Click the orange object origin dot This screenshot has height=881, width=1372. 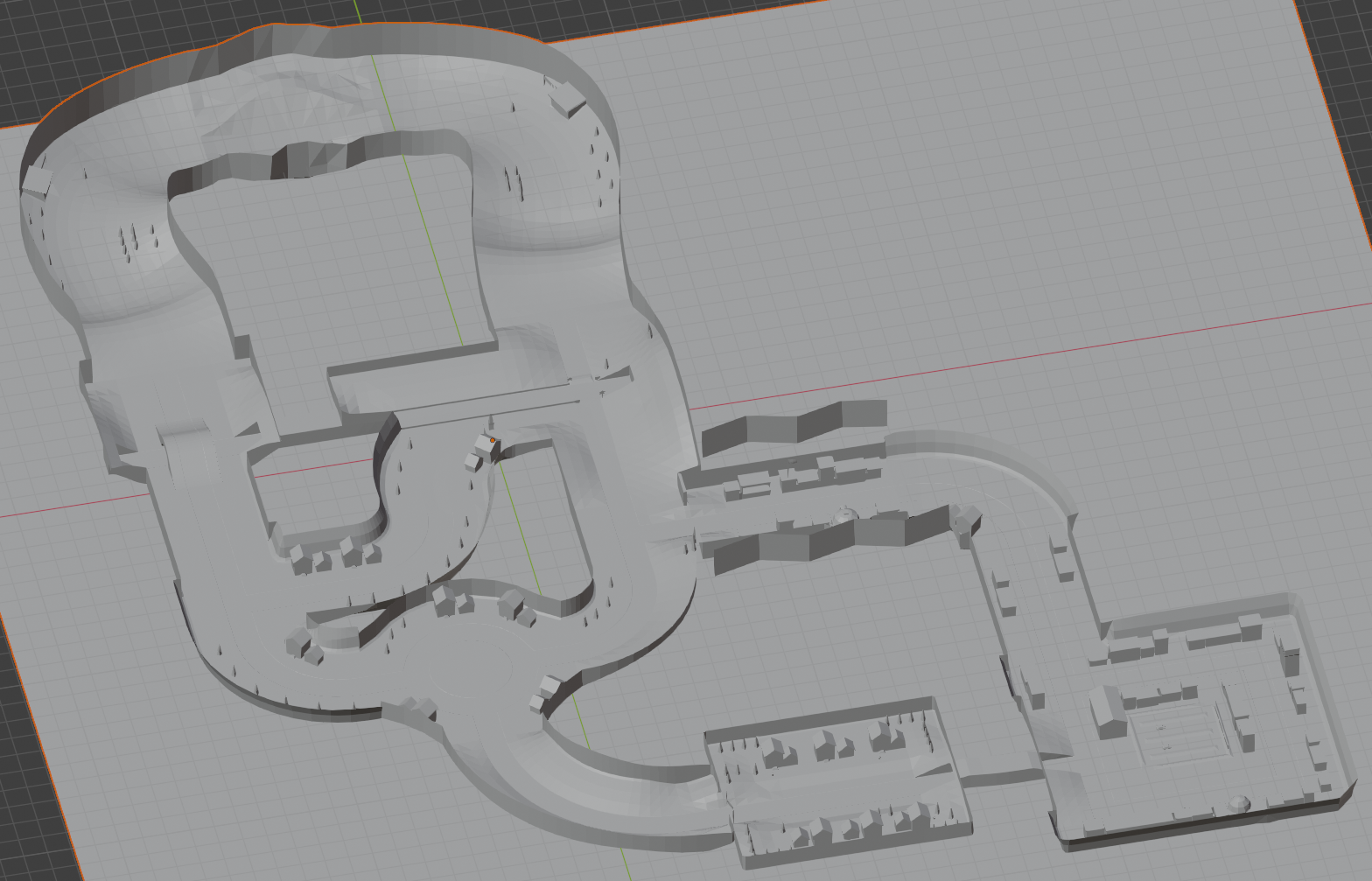(493, 440)
